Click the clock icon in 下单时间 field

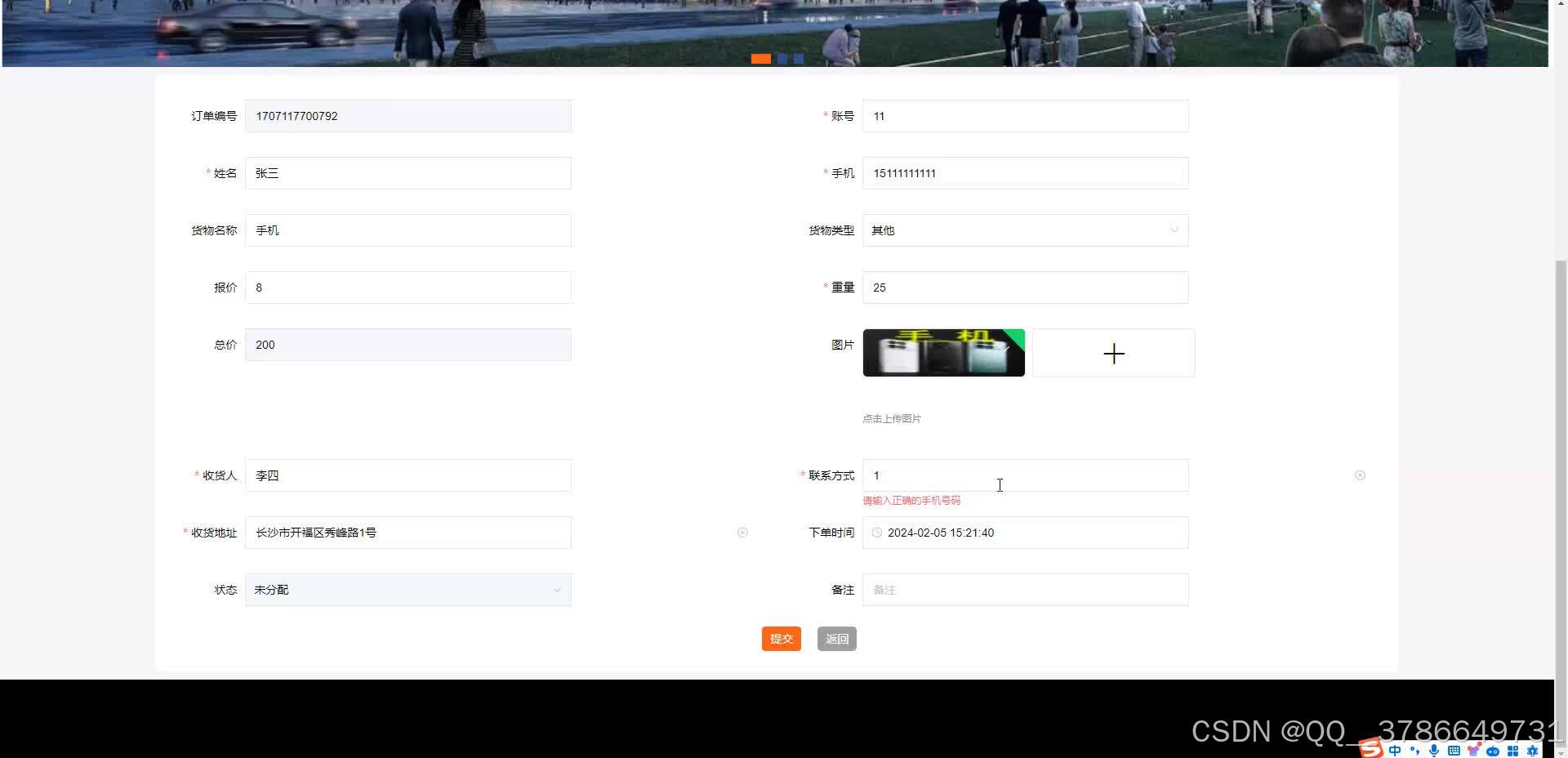877,533
